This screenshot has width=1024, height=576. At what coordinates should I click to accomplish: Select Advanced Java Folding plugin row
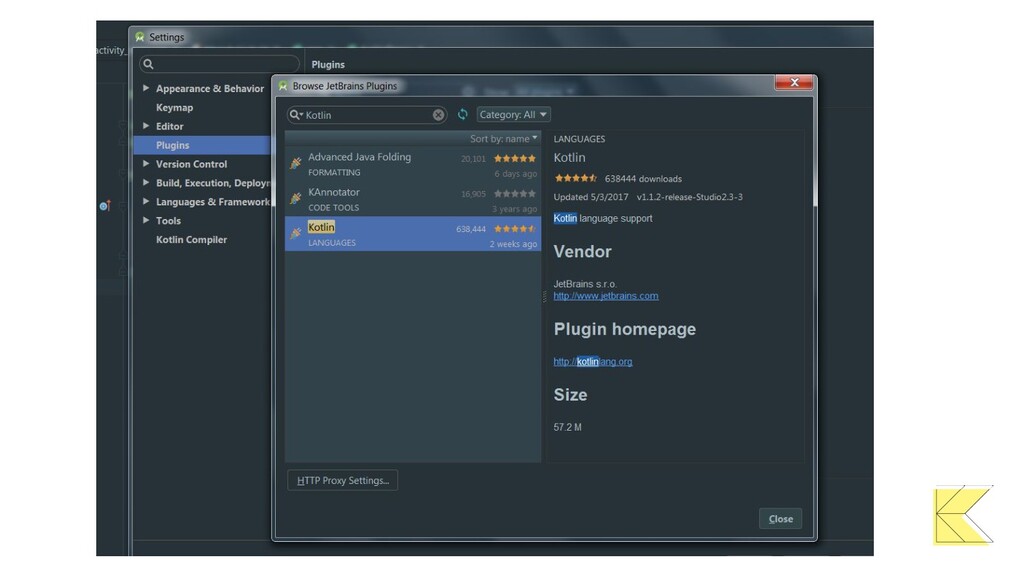point(413,164)
